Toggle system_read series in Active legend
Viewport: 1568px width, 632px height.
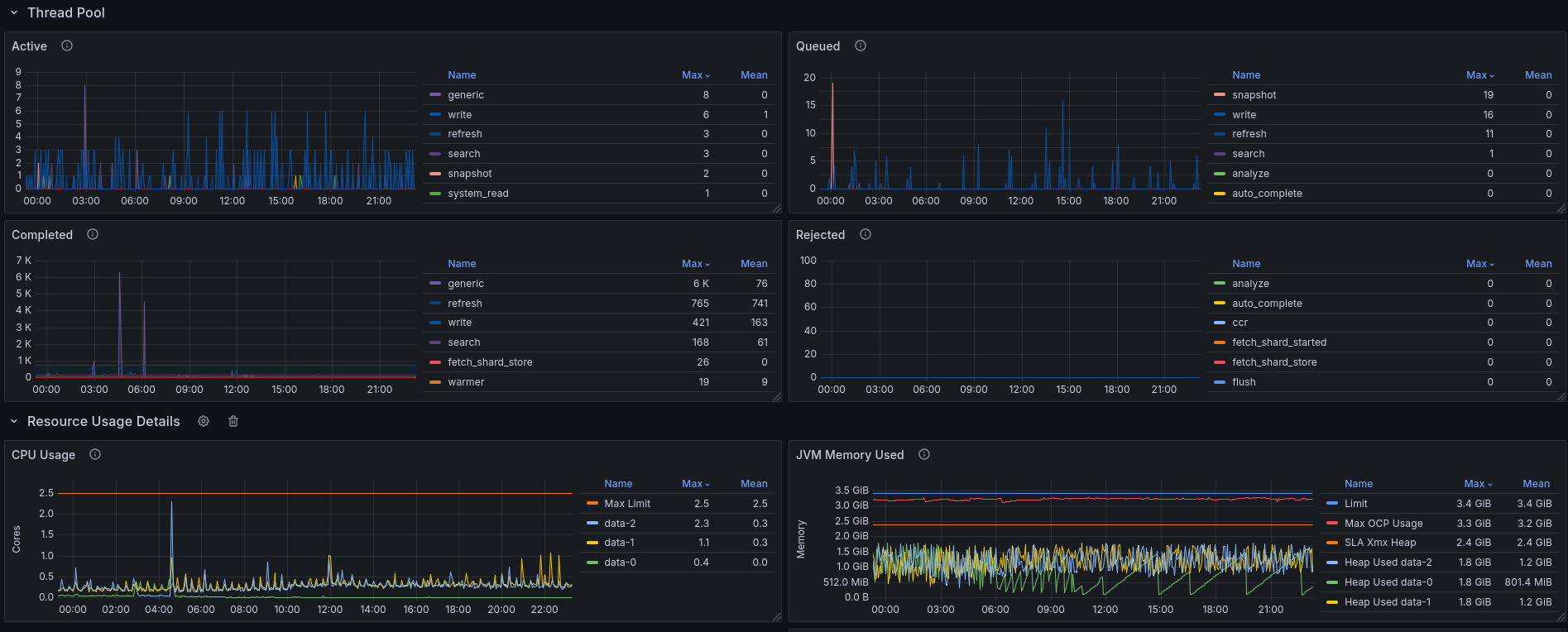pyautogui.click(x=478, y=194)
